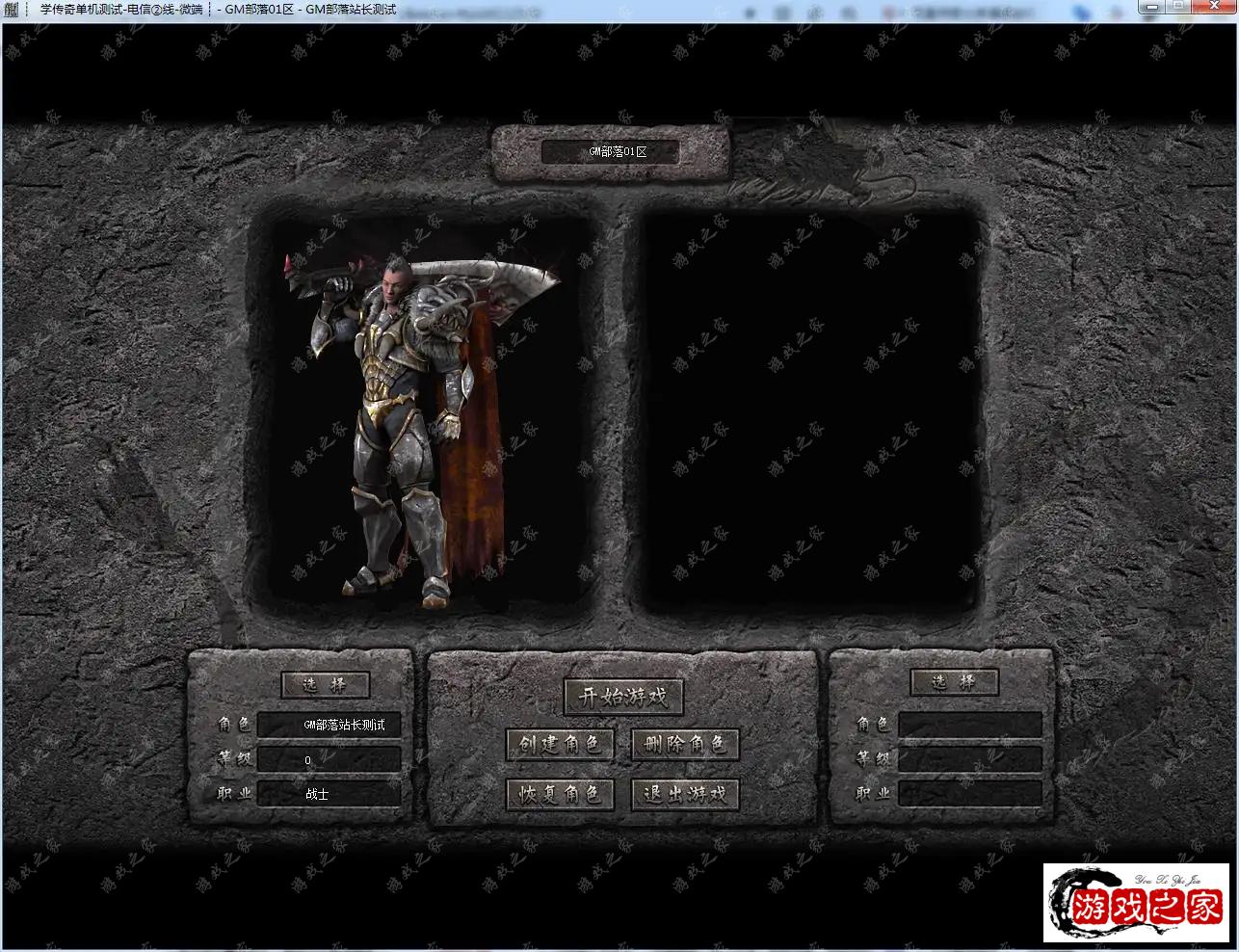Click the right 选择 select button
The height and width of the screenshot is (952, 1239).
tap(955, 682)
